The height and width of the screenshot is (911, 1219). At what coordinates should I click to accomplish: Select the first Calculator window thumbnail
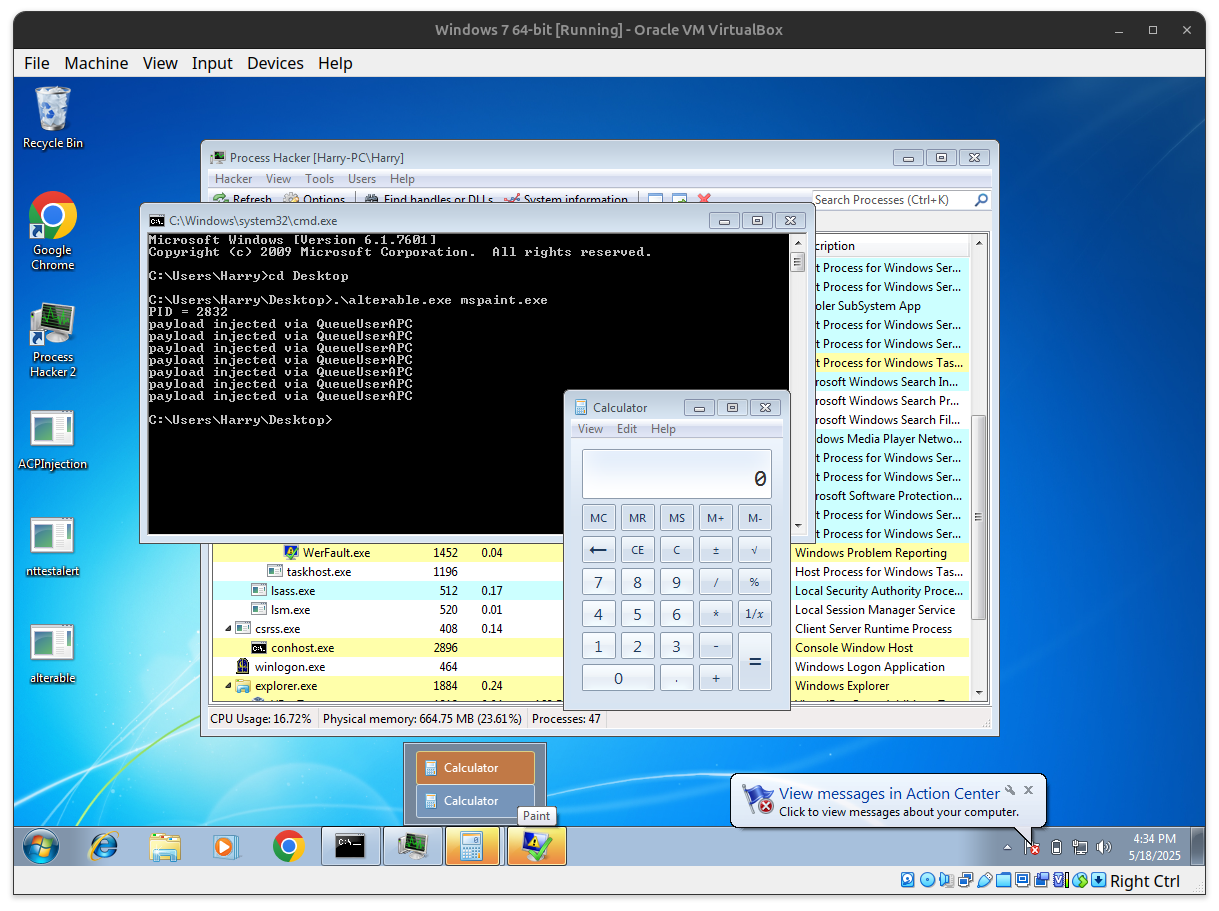[x=475, y=768]
